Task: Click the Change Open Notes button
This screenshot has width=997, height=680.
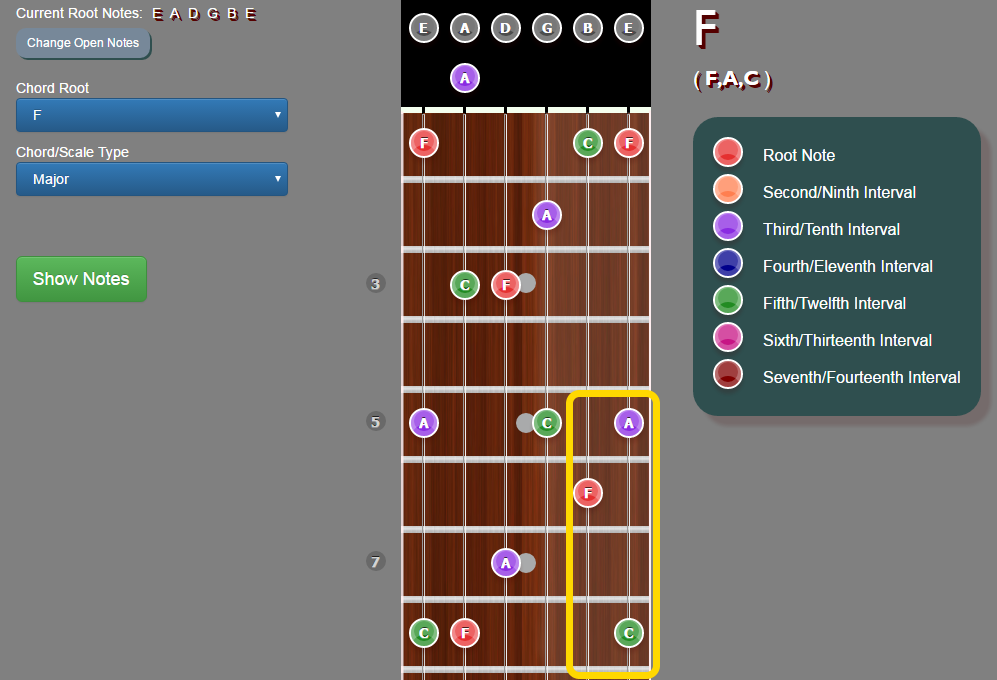Action: point(83,43)
